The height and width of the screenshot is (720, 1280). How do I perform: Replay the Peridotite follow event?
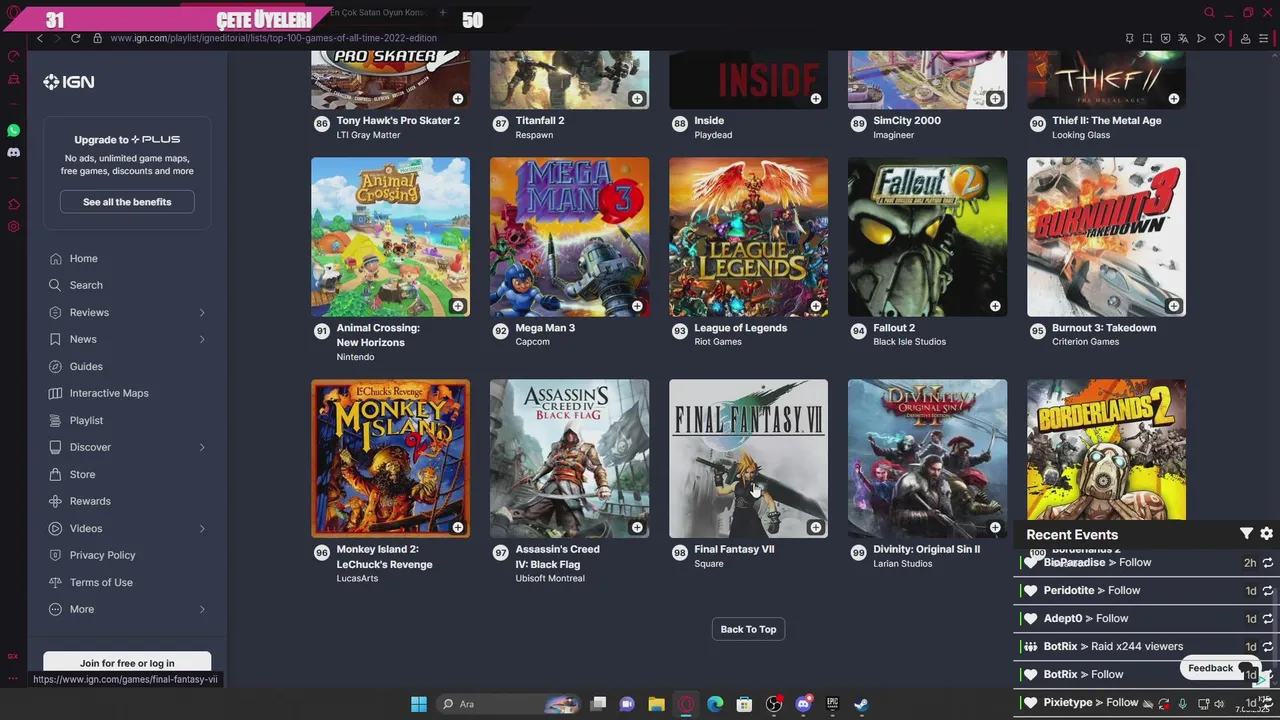(1268, 591)
